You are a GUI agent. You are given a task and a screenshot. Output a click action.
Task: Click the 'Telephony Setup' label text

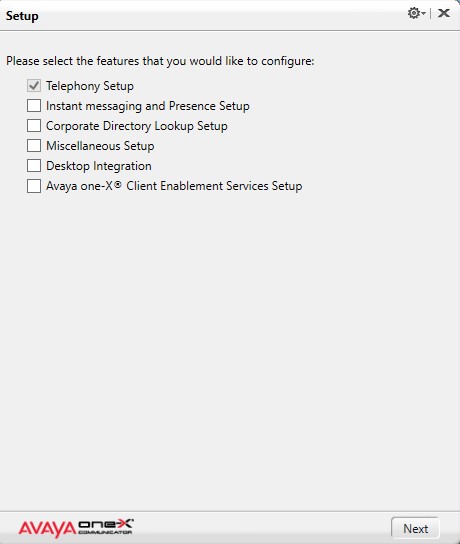coord(90,86)
